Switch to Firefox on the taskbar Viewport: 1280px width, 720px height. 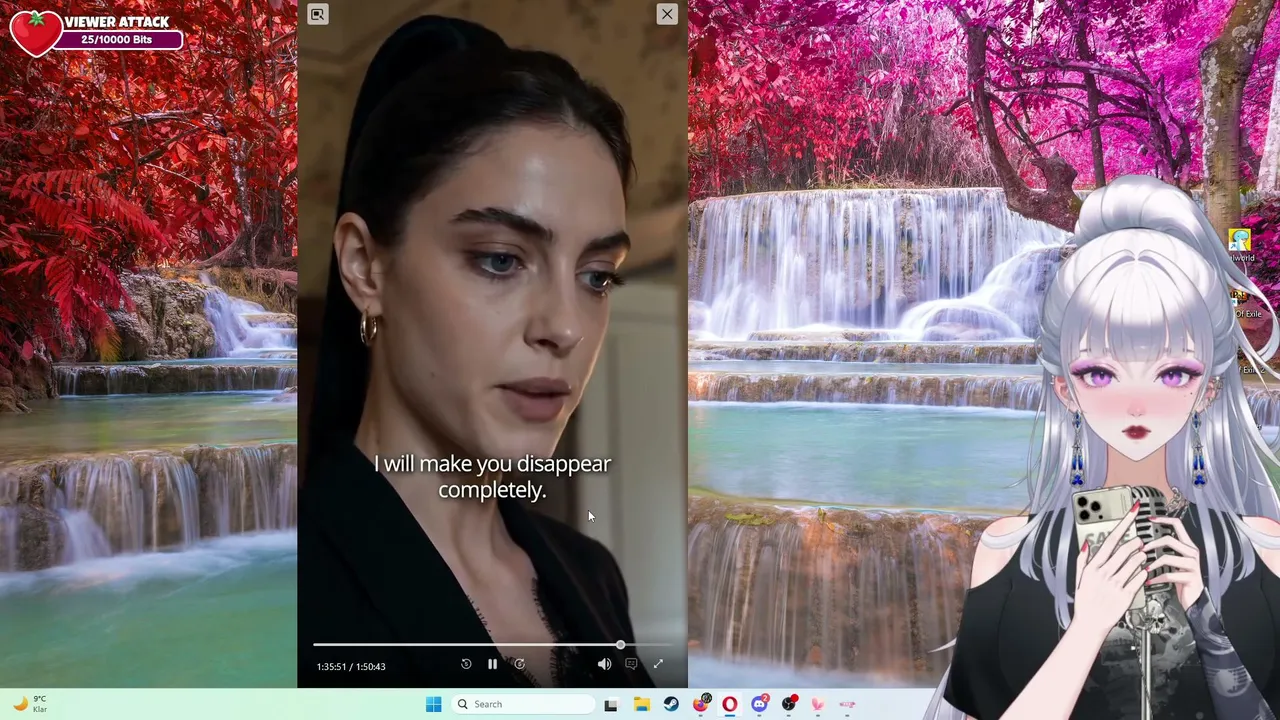click(701, 704)
